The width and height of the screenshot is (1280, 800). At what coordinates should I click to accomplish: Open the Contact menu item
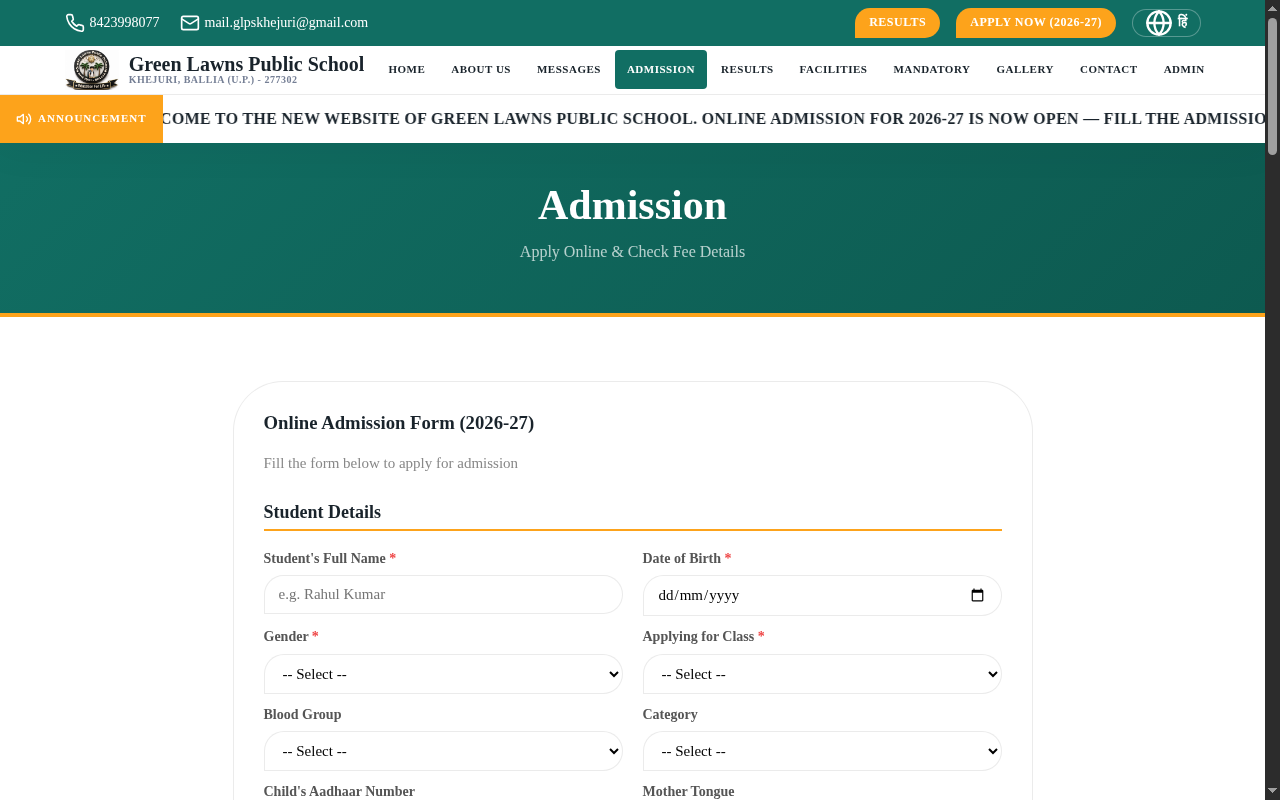[x=1109, y=70]
